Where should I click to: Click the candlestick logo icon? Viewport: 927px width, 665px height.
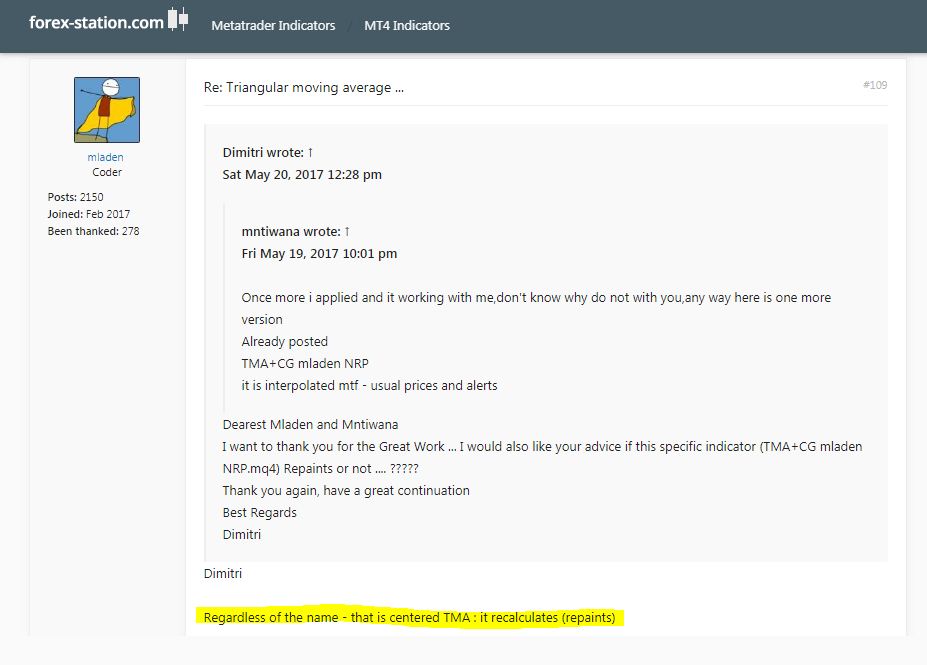pos(178,19)
